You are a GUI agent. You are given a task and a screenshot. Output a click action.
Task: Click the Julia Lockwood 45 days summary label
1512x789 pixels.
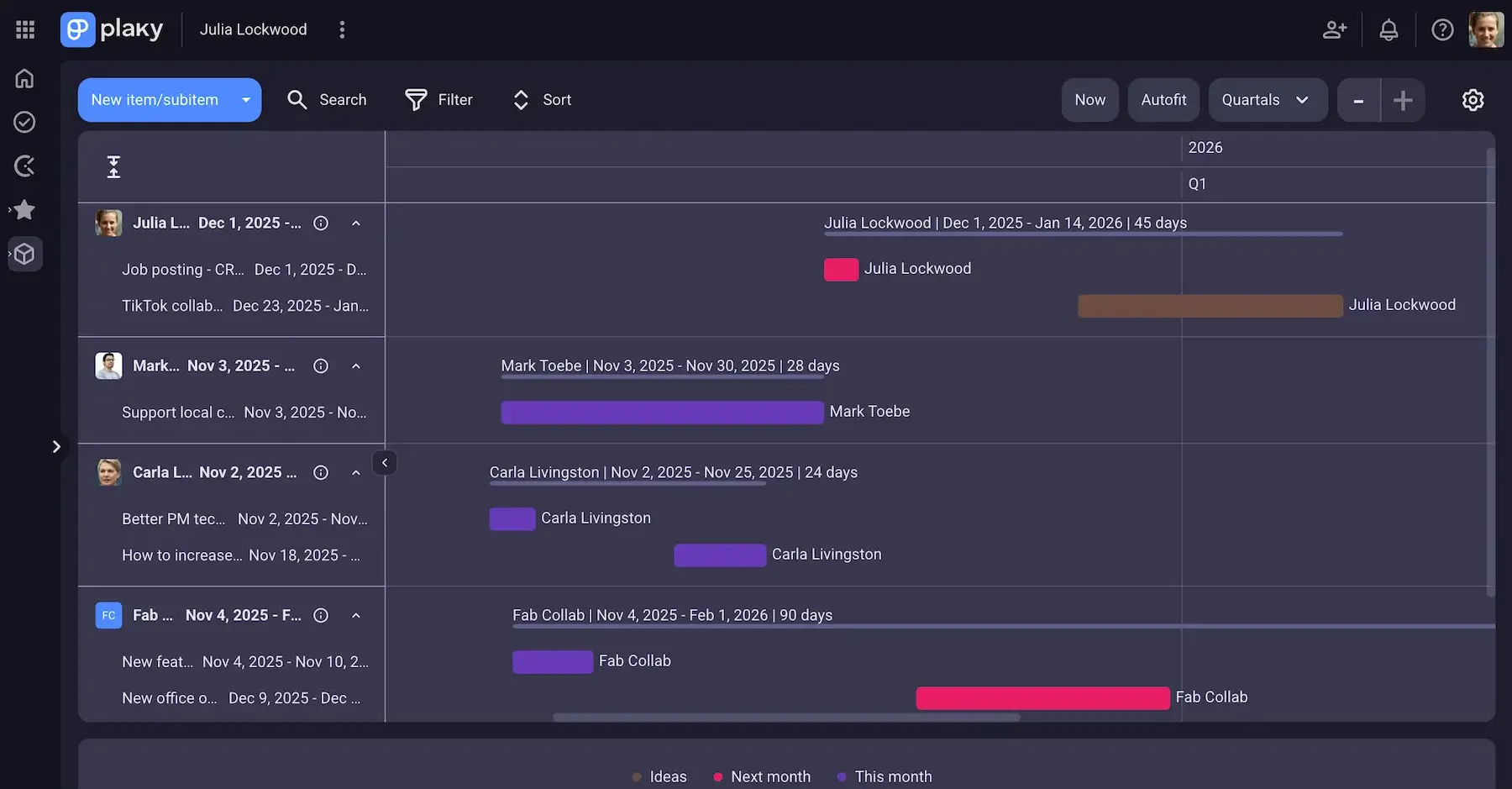1005,223
